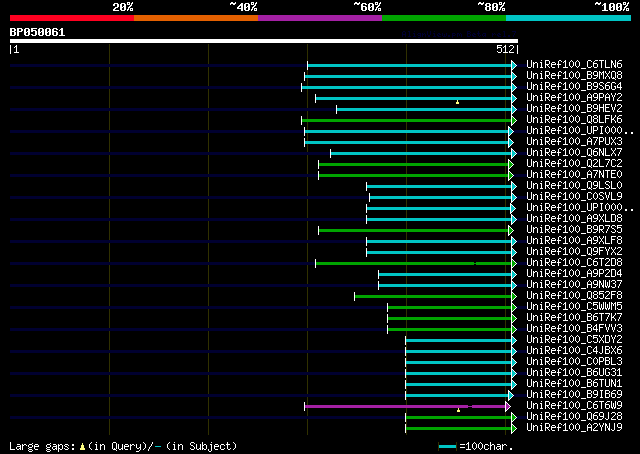Click the UniRef100_B6T7K7 label
This screenshot has width=640, height=454.
(x=574, y=318)
